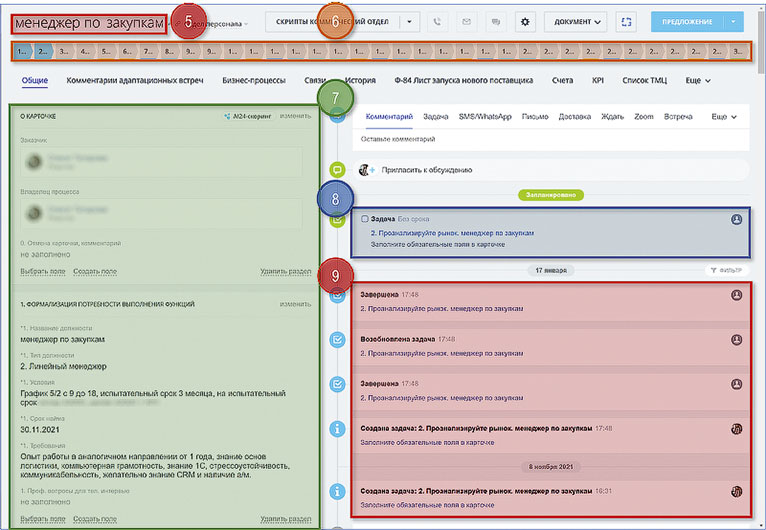
Task: Open the ДОКУМЕНТ dropdown
Action: pyautogui.click(x=575, y=22)
